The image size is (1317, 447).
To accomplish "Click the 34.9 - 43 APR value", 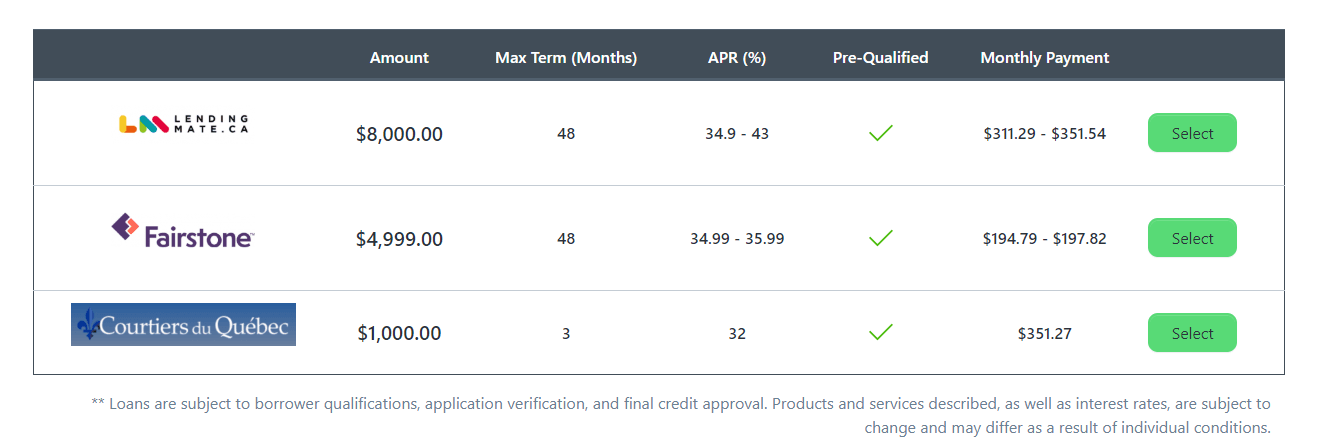I will click(737, 133).
